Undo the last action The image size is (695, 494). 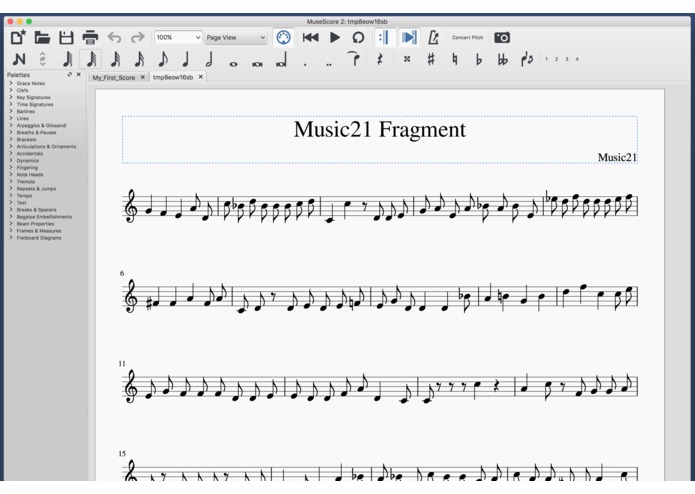pos(114,38)
